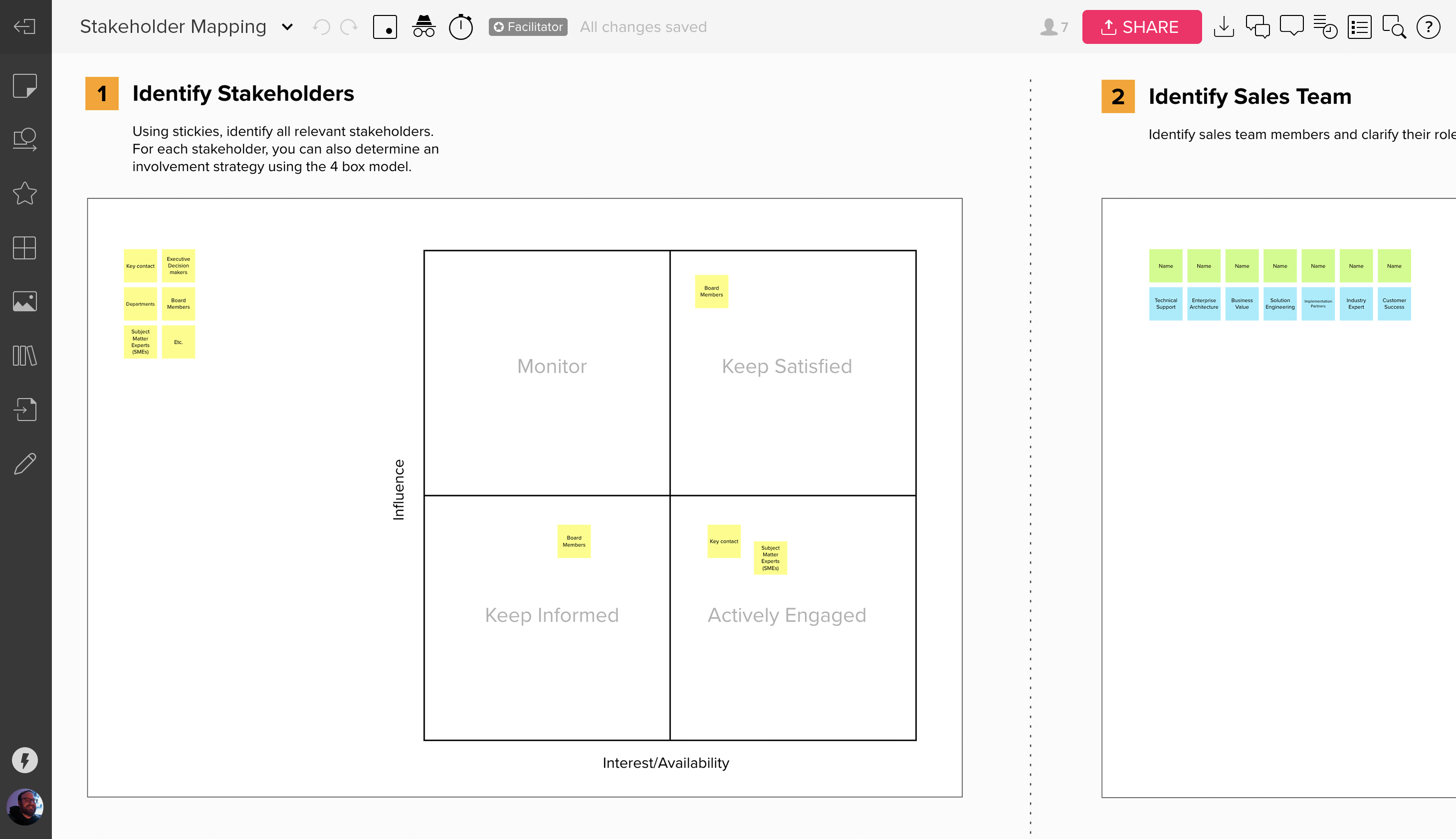Open the outline list panel icon
Screen dimensions: 1456x839
pyautogui.click(x=1359, y=27)
